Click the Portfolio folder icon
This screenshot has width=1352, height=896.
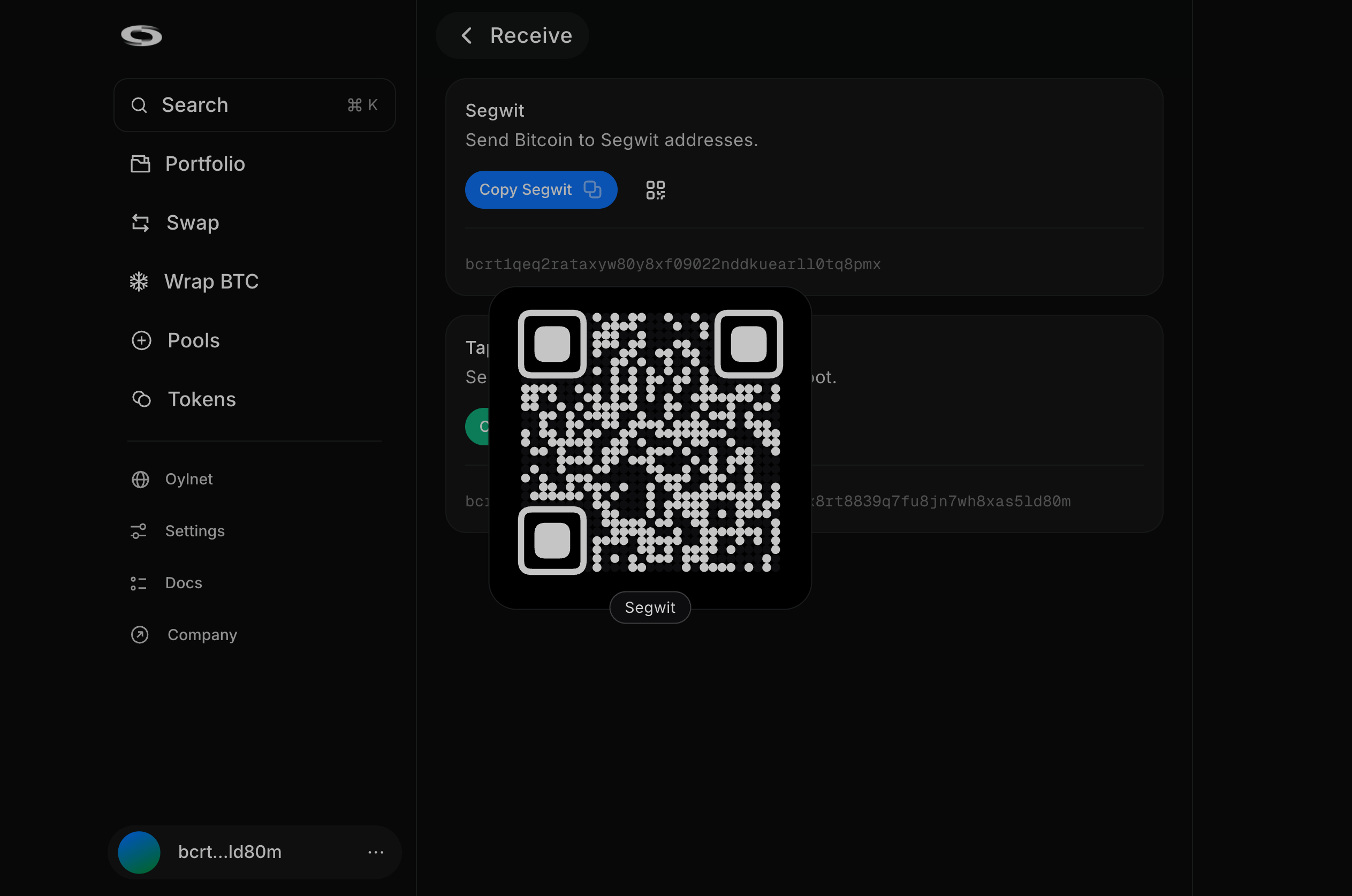[140, 164]
